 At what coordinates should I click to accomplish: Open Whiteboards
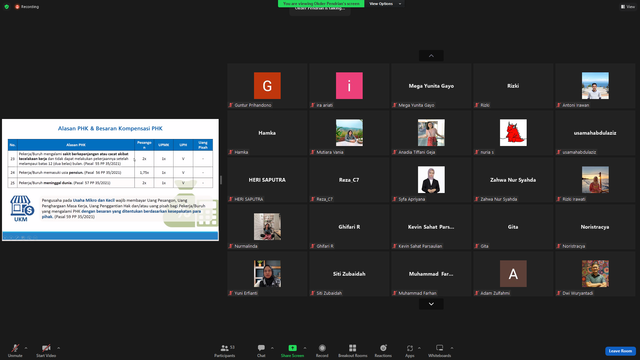coord(440,350)
